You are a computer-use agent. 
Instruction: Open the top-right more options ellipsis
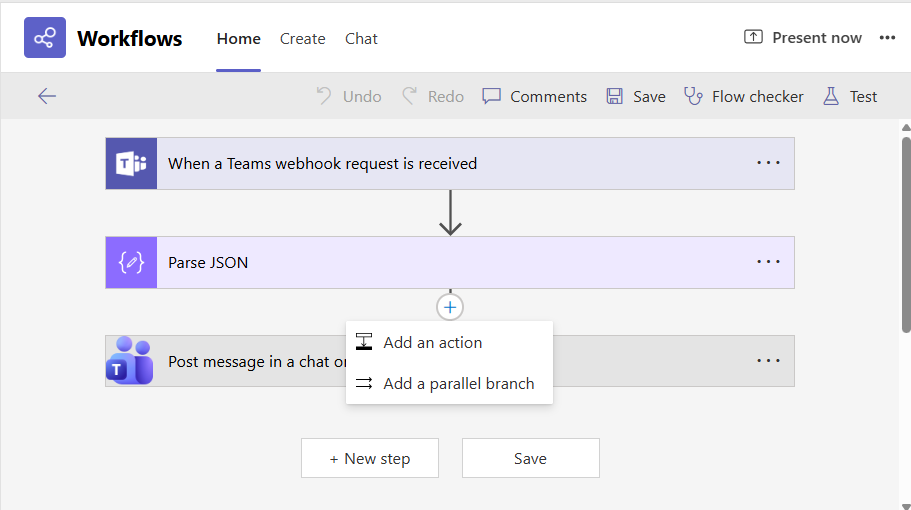point(887,38)
